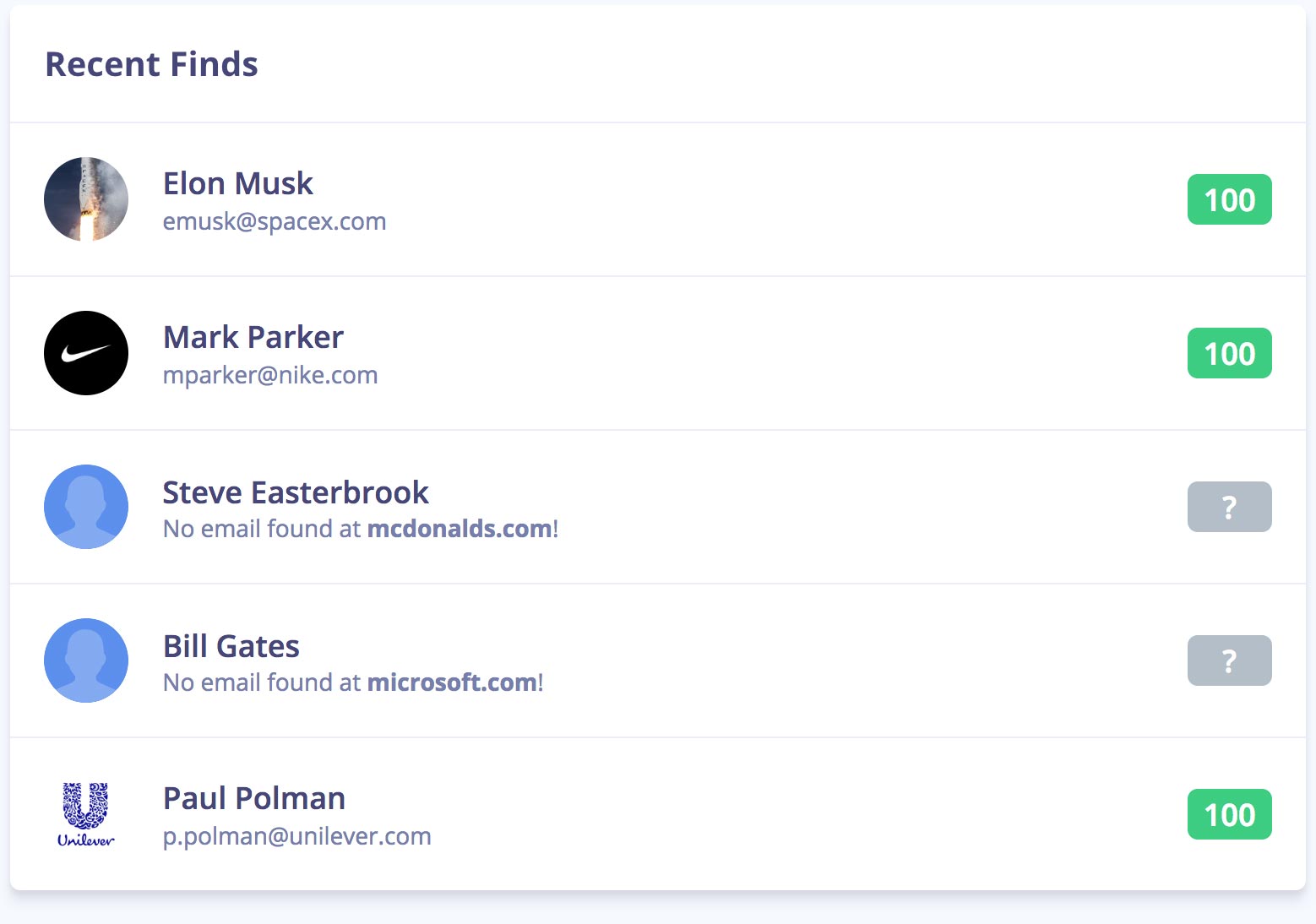Click the Nike swoosh logo avatar
1316x924 pixels.
point(86,353)
